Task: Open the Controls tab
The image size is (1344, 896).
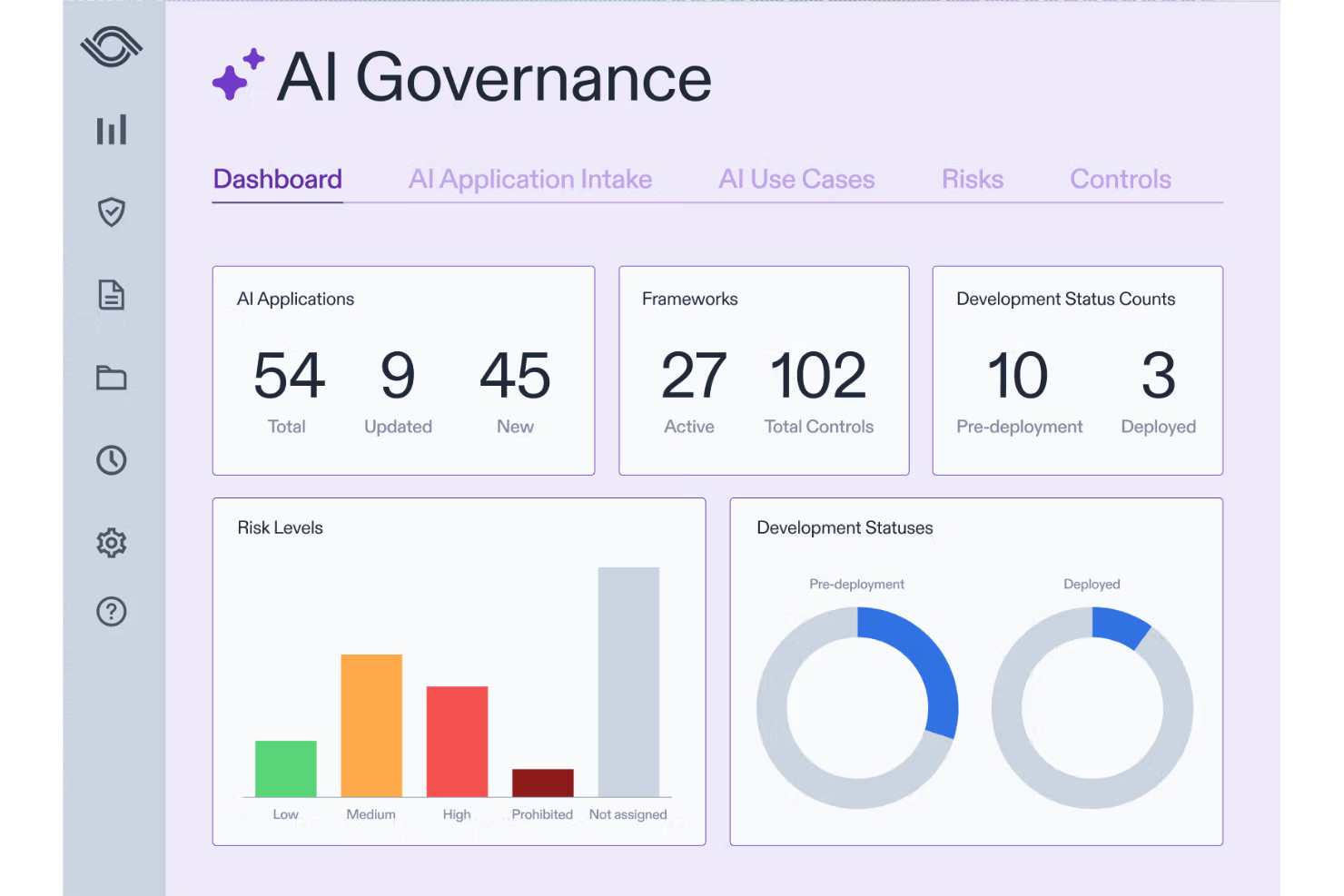Action: [1121, 180]
